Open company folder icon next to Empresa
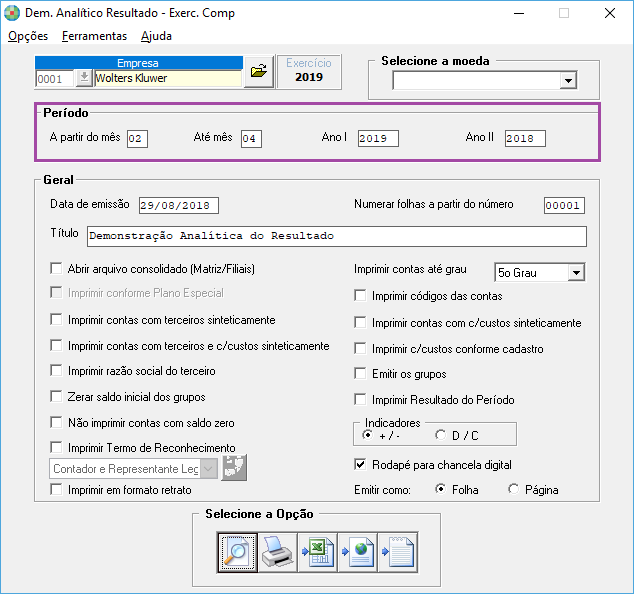634x594 pixels. tap(259, 72)
